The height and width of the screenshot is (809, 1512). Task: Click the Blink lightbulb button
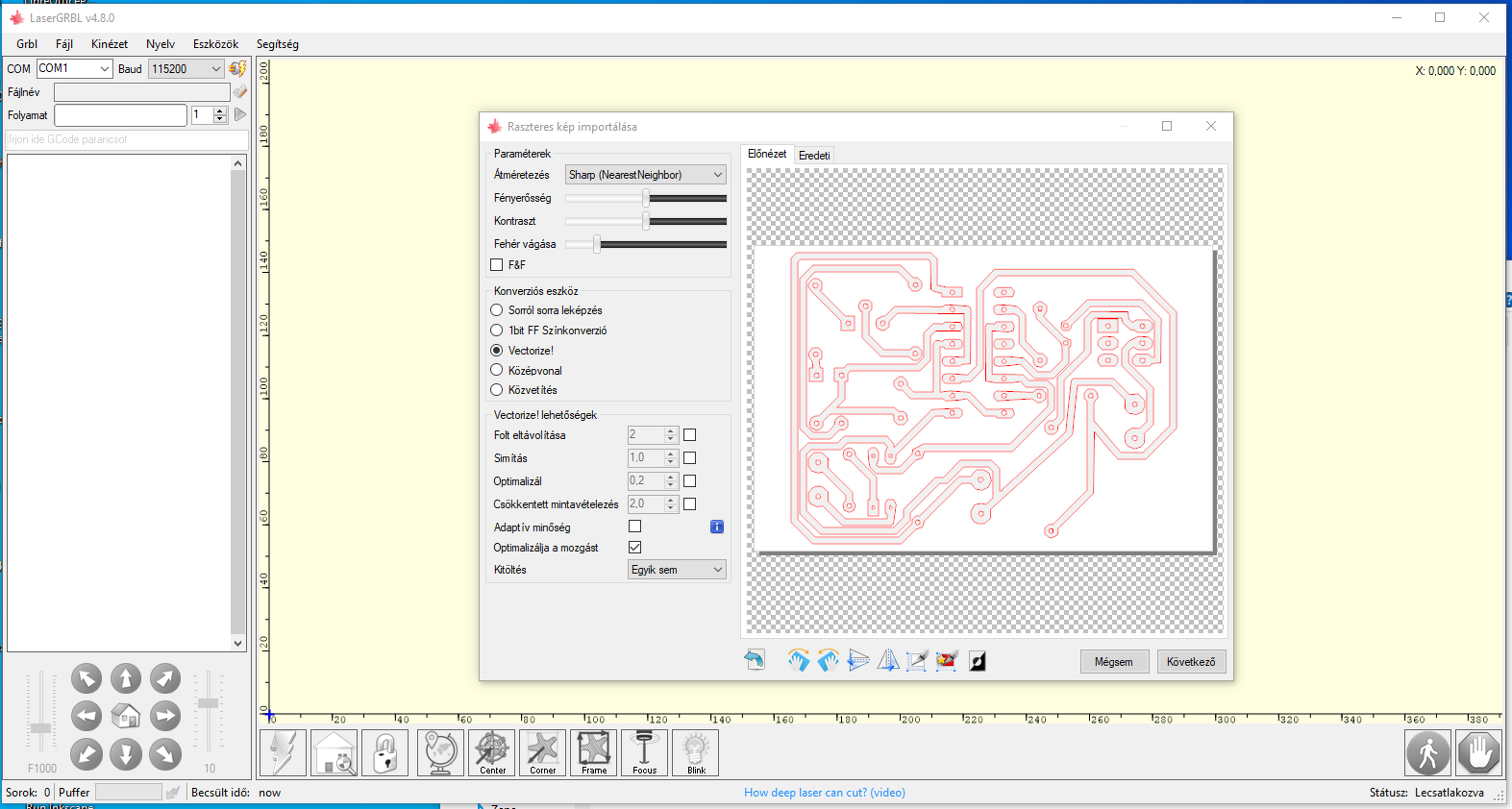pyautogui.click(x=696, y=752)
